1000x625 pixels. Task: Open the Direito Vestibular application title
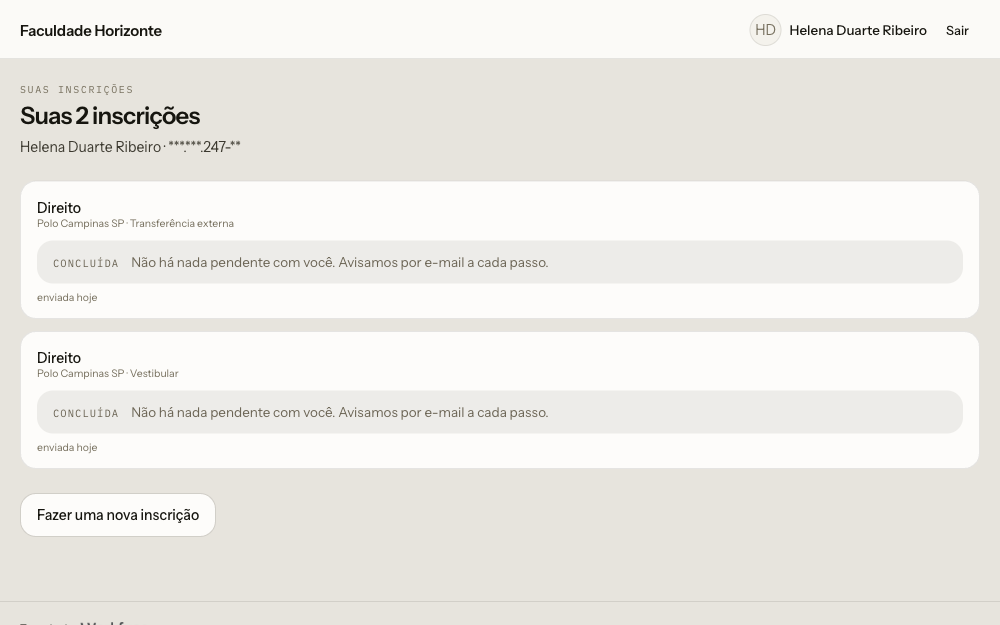(x=59, y=358)
